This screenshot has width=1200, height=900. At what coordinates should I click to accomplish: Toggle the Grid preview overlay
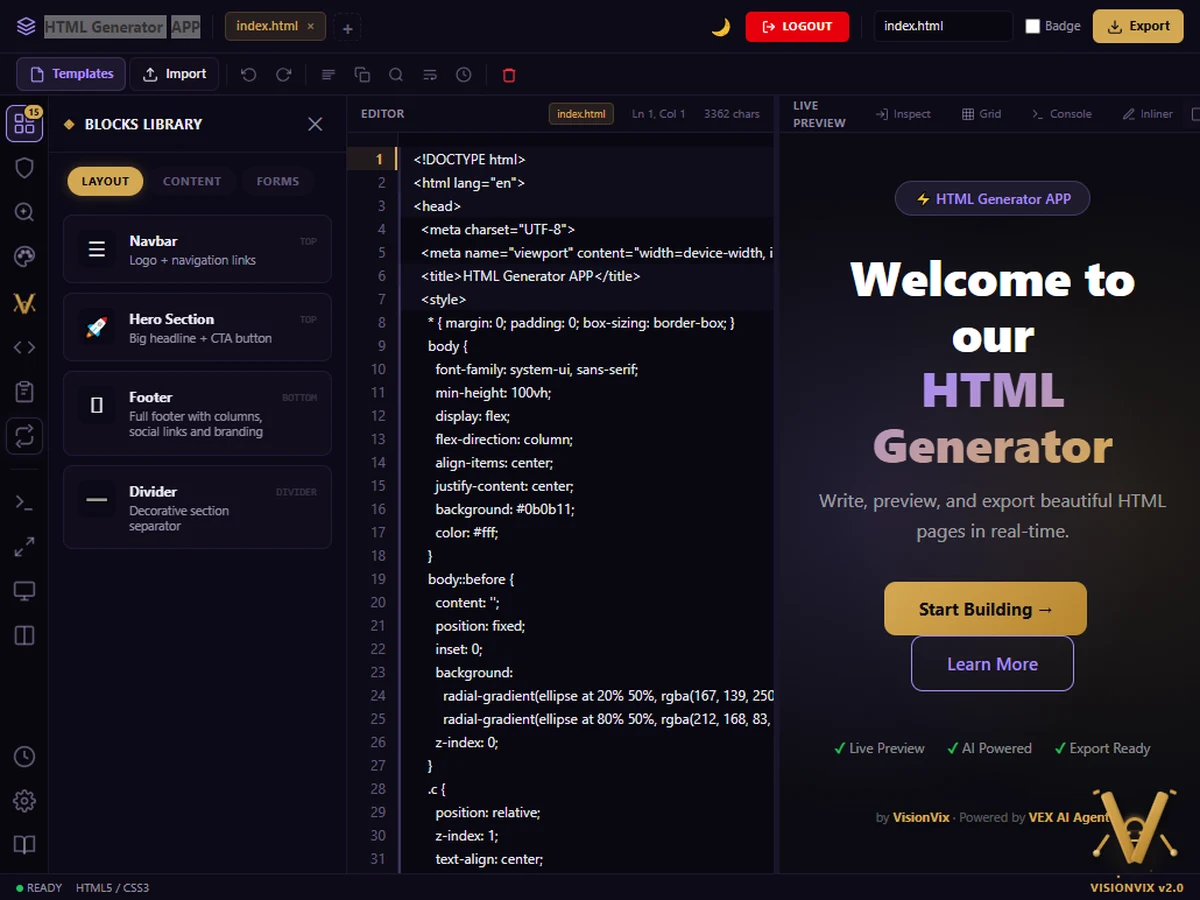click(981, 114)
